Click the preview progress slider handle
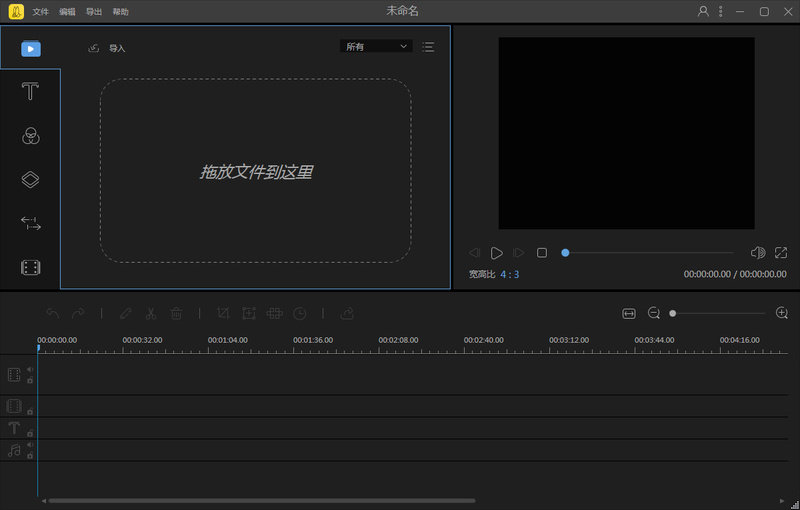Image resolution: width=800 pixels, height=510 pixels. 565,252
